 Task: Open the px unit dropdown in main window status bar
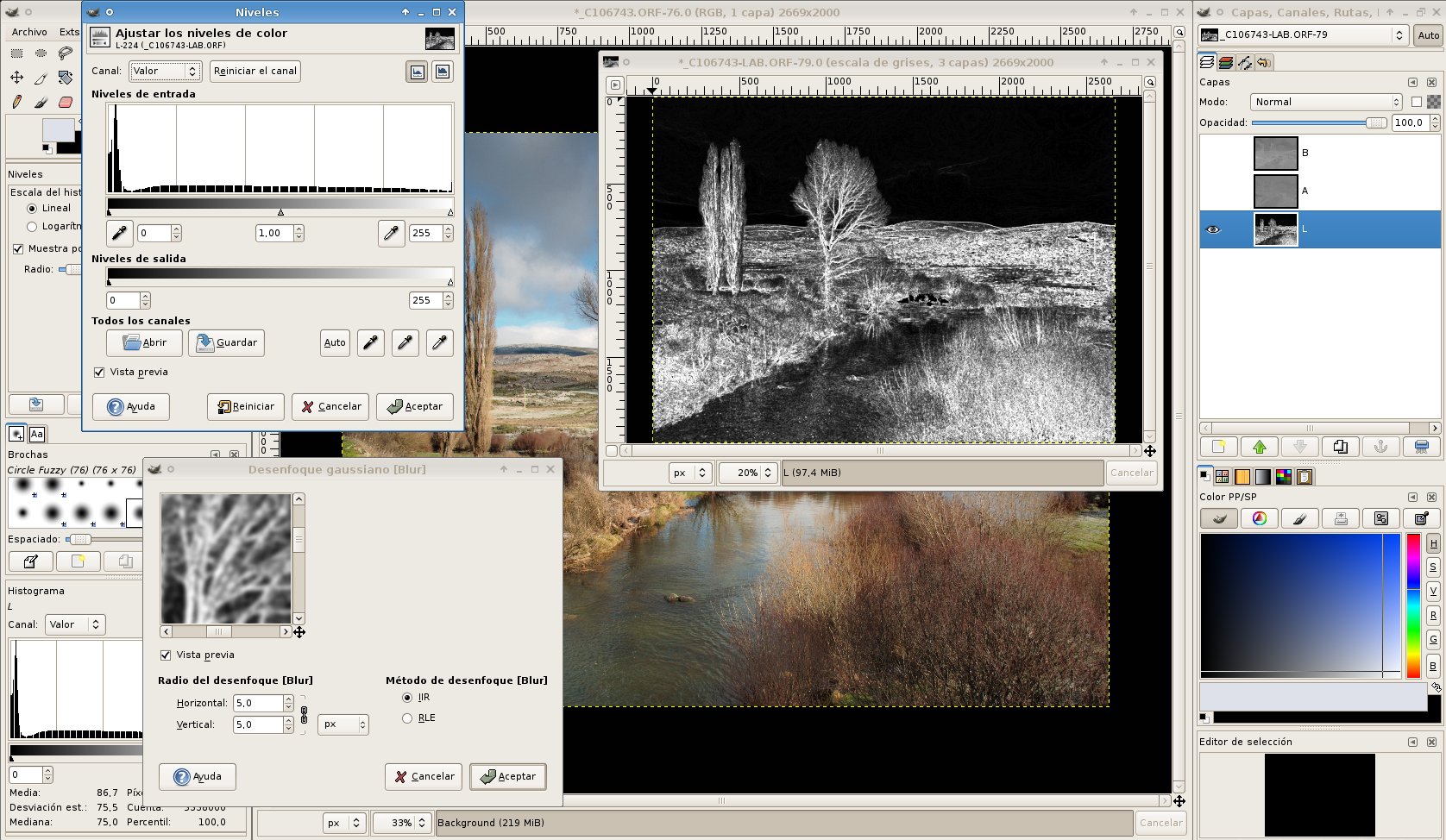point(344,823)
